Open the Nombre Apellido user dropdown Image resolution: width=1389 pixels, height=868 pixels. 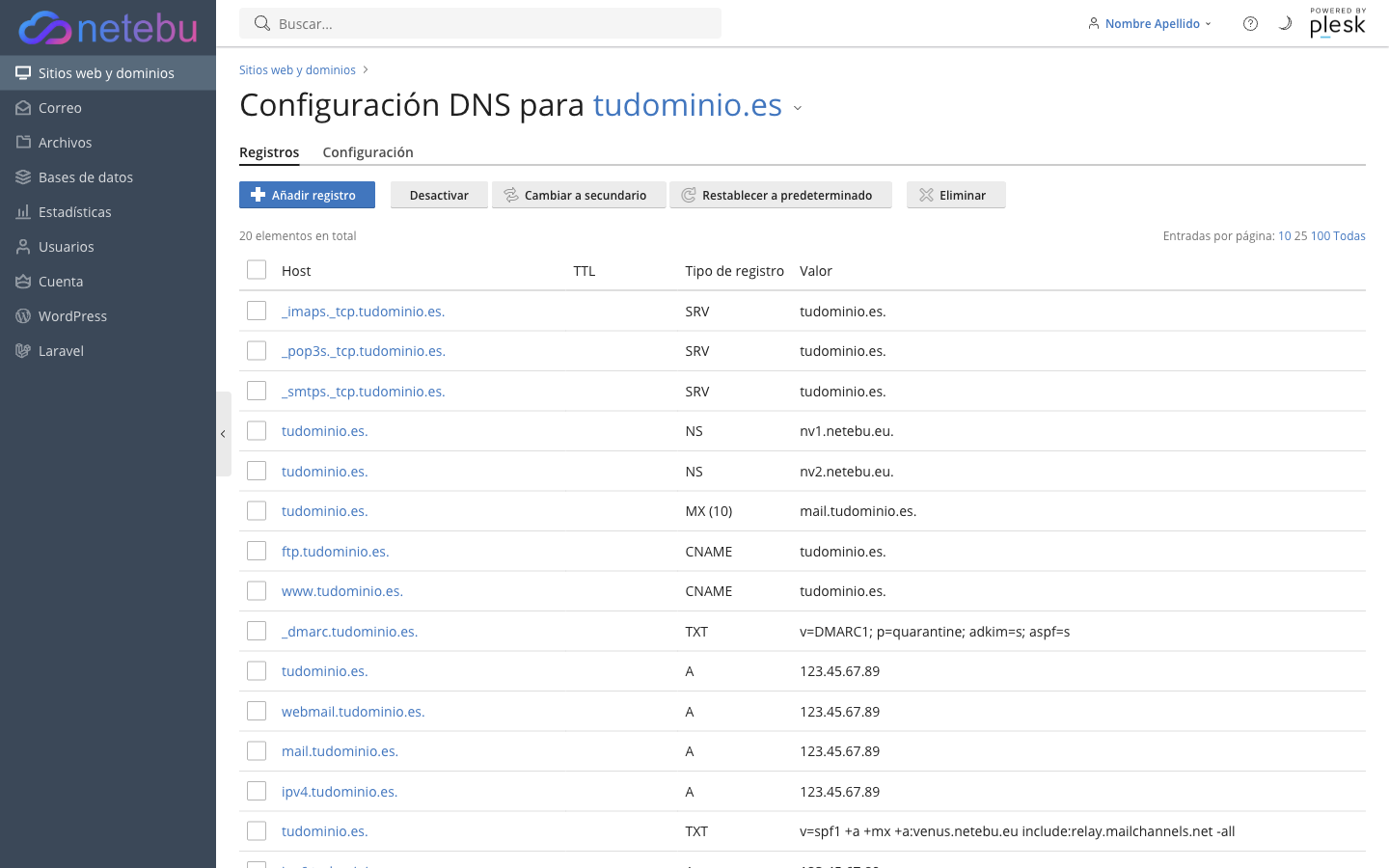[1150, 23]
